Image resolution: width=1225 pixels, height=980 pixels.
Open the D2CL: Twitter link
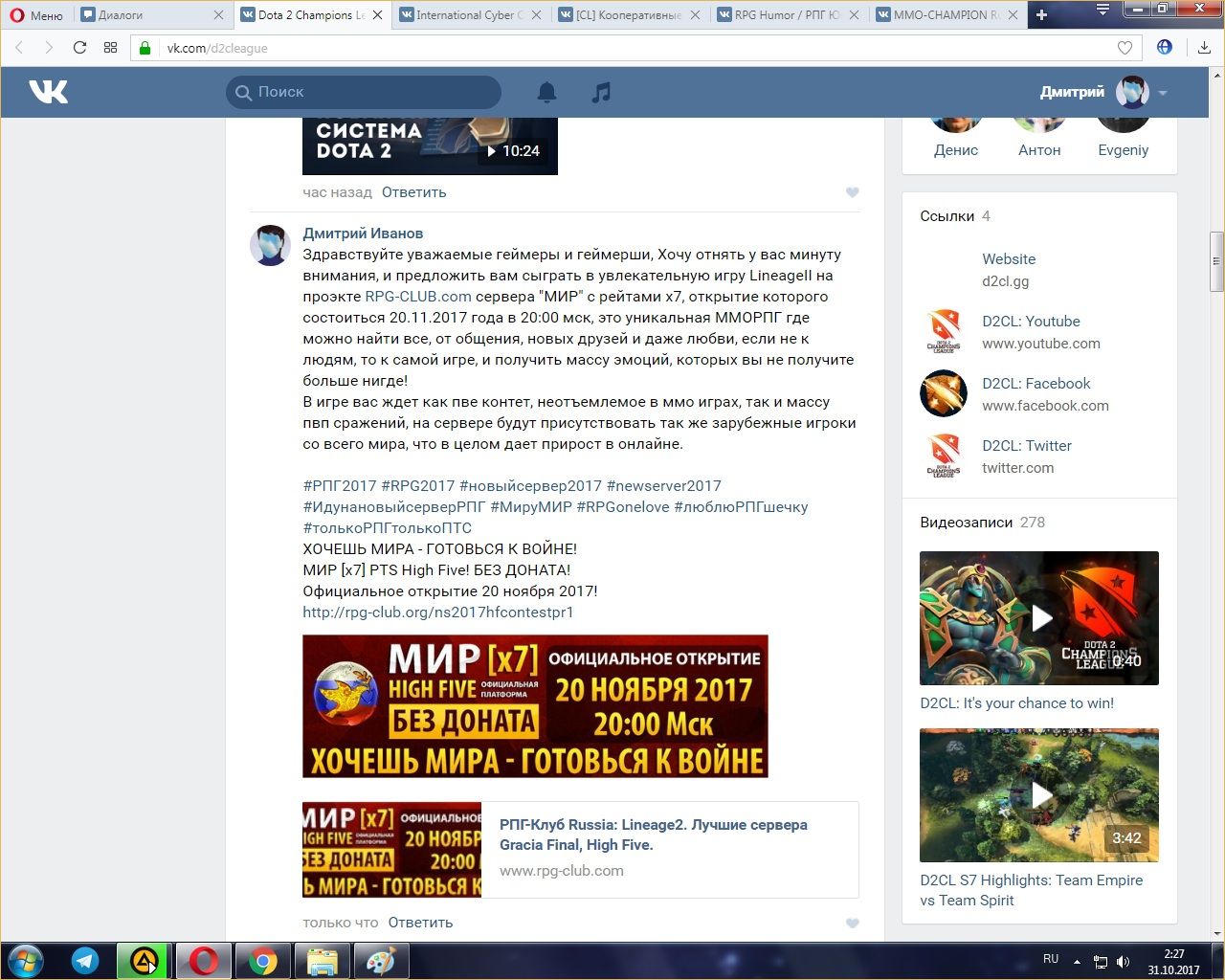point(1027,446)
